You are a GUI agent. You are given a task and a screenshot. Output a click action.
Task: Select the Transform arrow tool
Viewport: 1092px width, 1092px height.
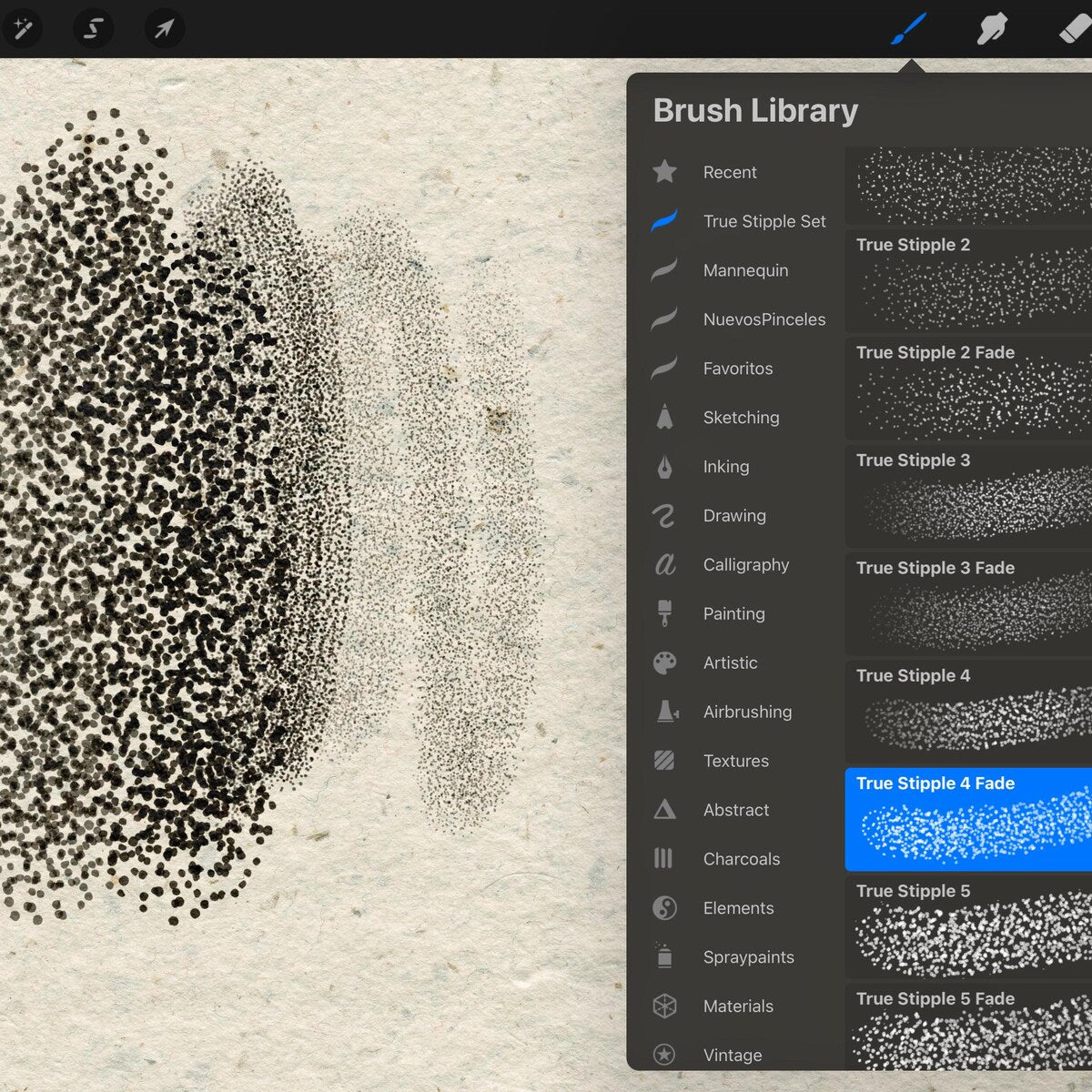click(x=164, y=29)
